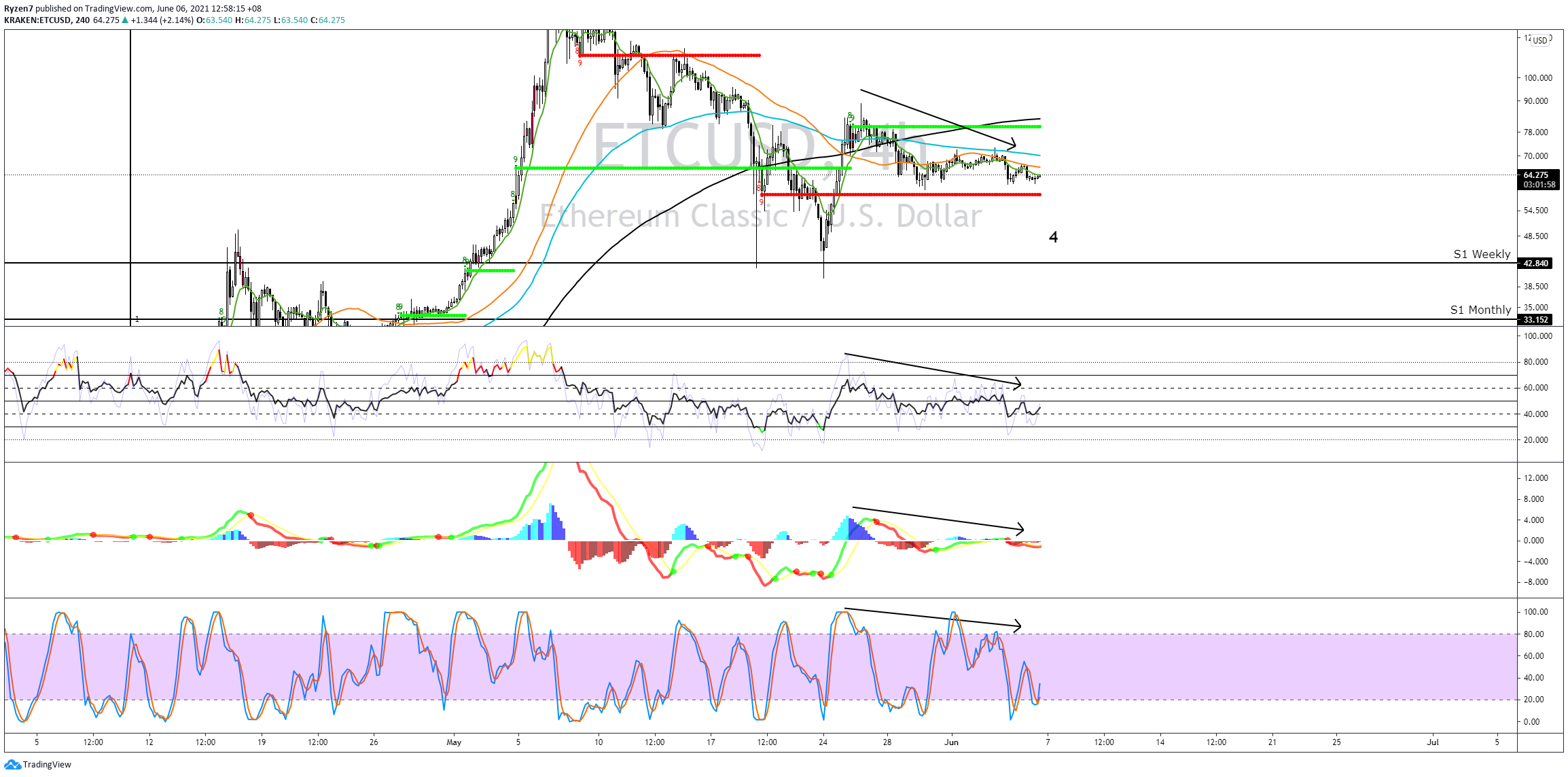Click the 70.000 price axis label
1568x777 pixels.
tap(1536, 156)
